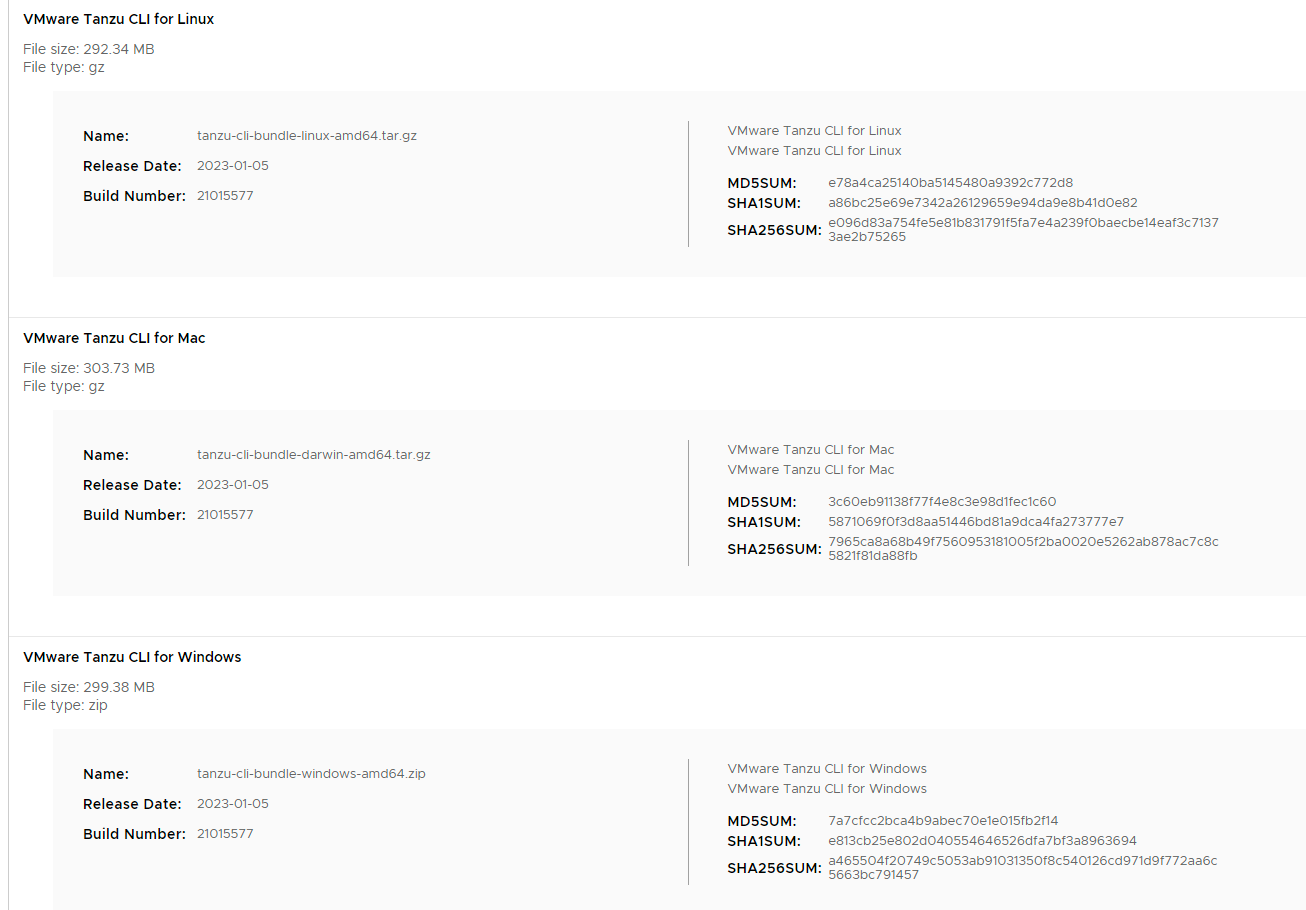Click the "VMware Tanzu CLI for Windows" heading
Screen dimensions: 1306x910
[132, 657]
